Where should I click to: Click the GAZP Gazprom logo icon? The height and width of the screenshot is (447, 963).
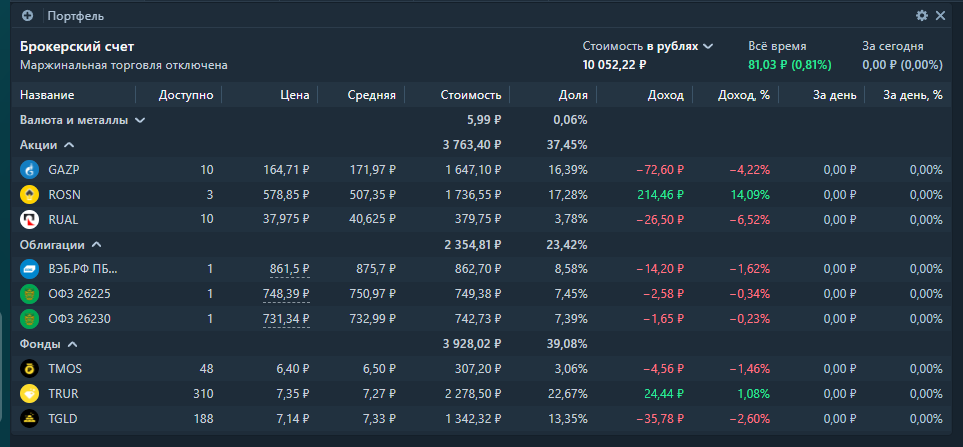(29, 169)
